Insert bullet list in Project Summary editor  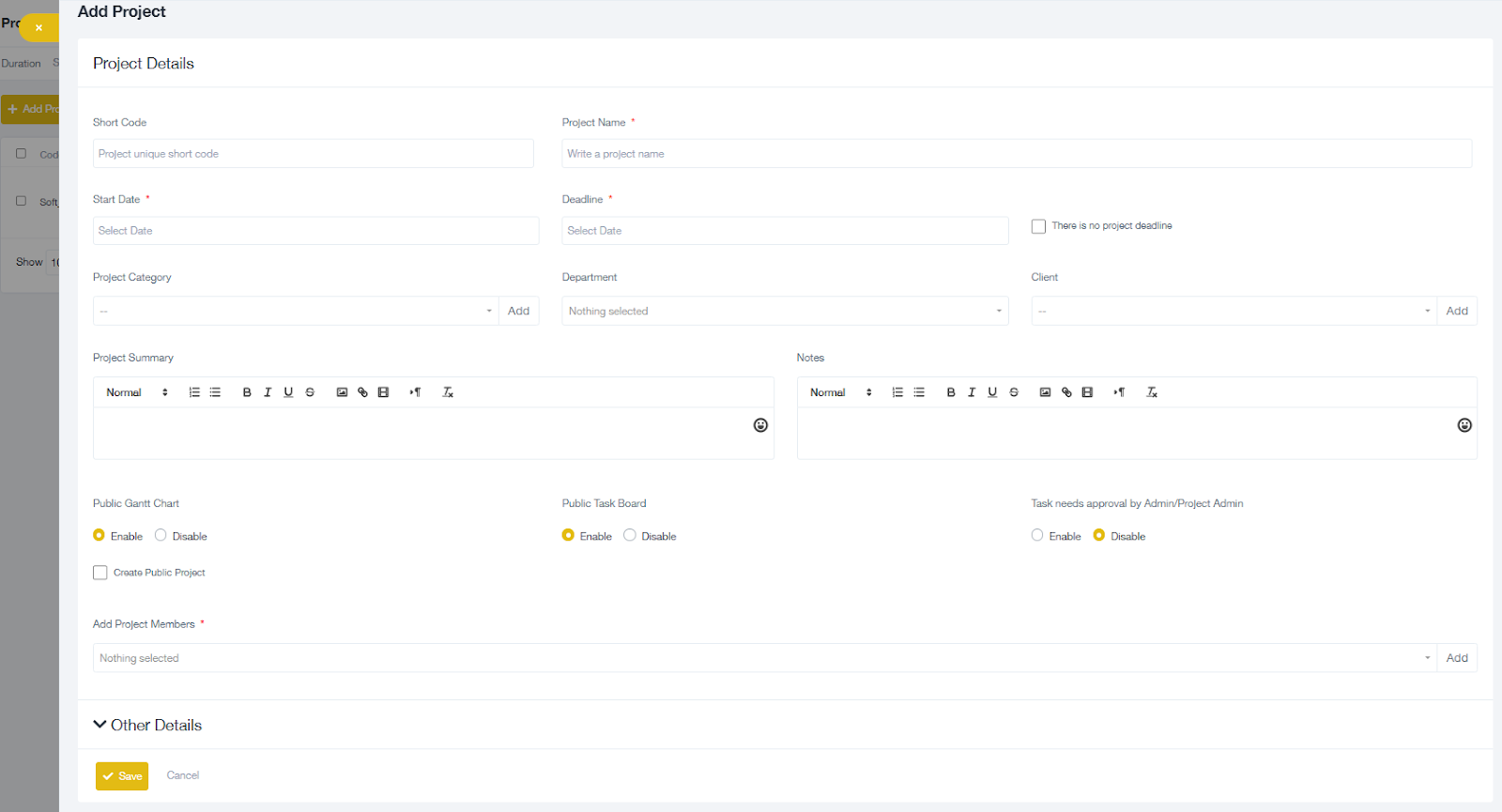[215, 392]
